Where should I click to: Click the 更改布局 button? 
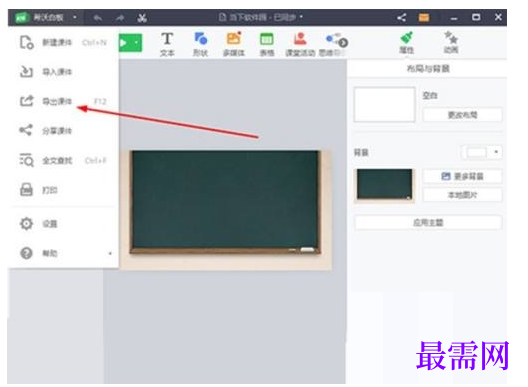point(462,115)
